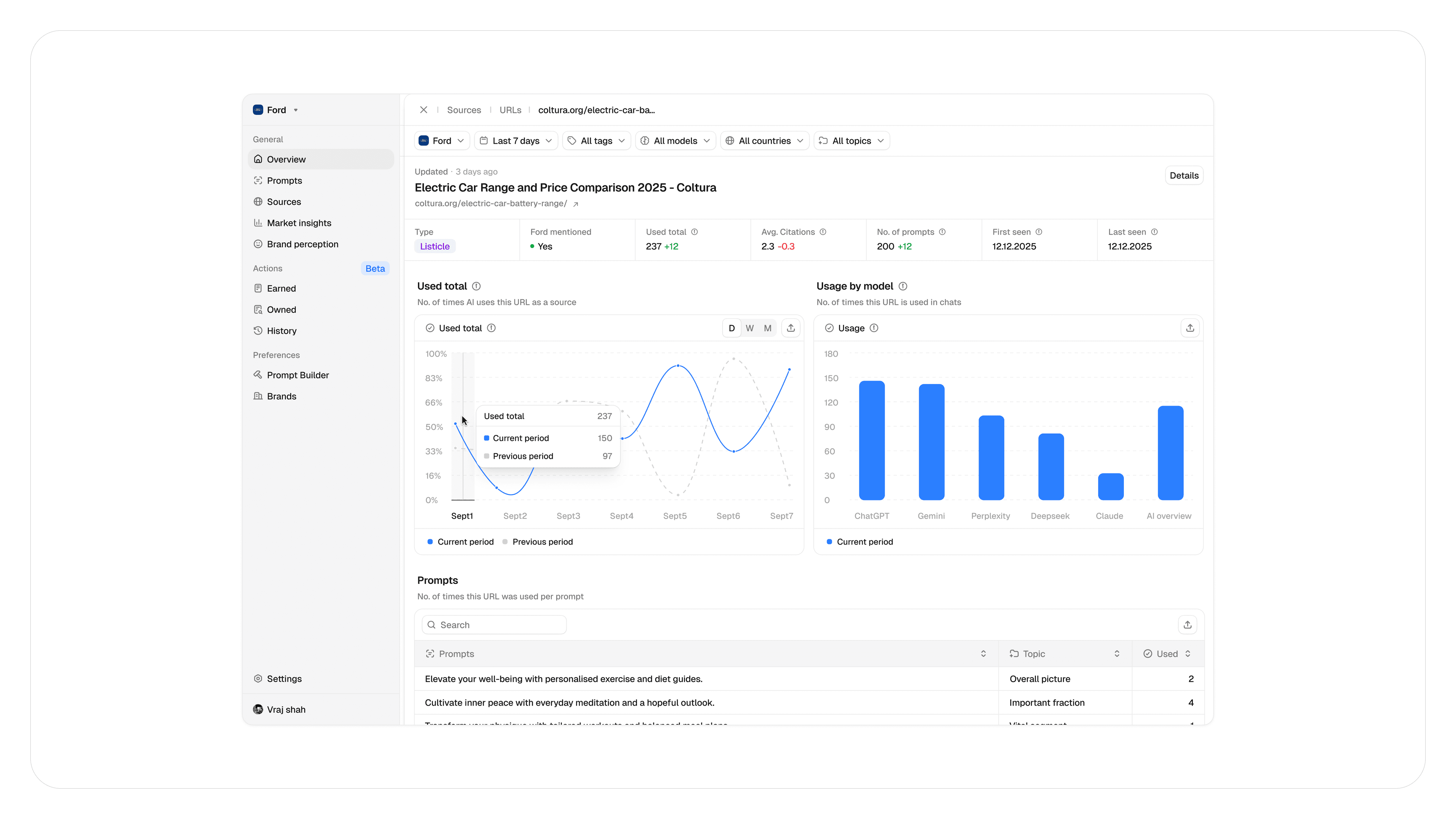1456x819 pixels.
Task: Click info icon next to First seen
Action: pos(1039,232)
